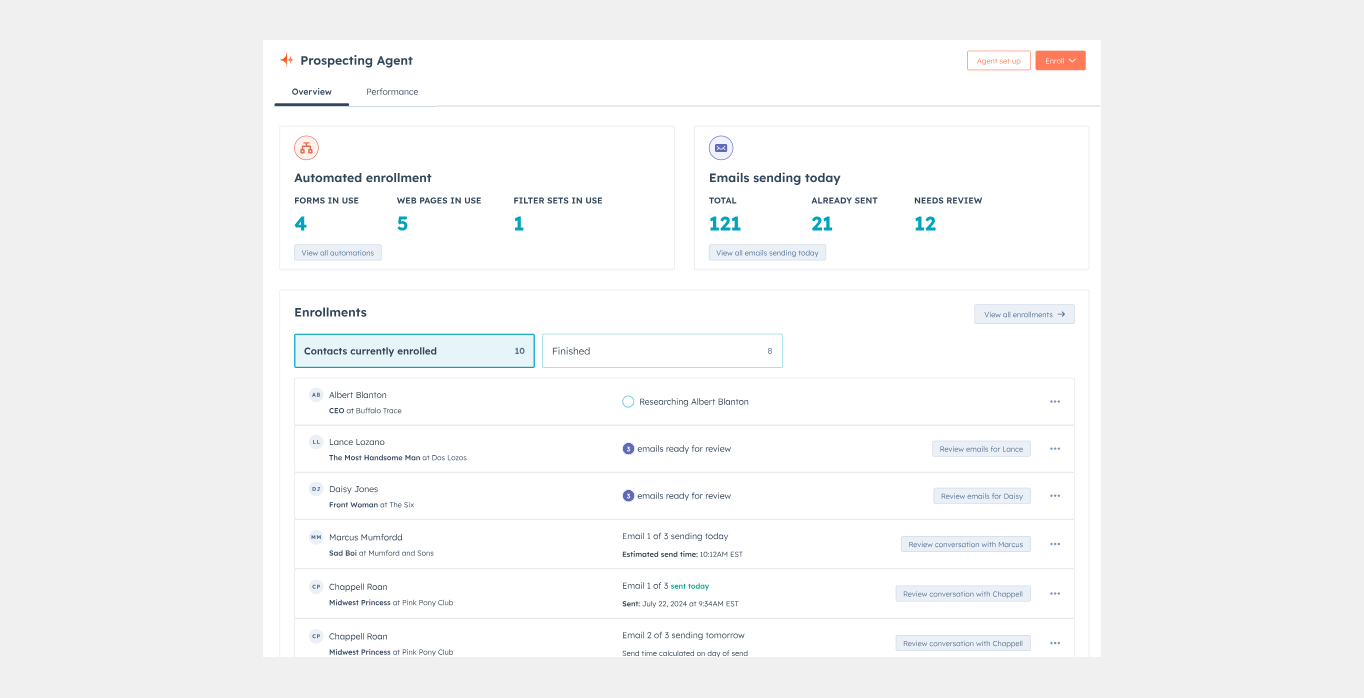Image resolution: width=1364 pixels, height=698 pixels.
Task: Open Albert Blanton's avatar initials badge
Action: tap(316, 395)
